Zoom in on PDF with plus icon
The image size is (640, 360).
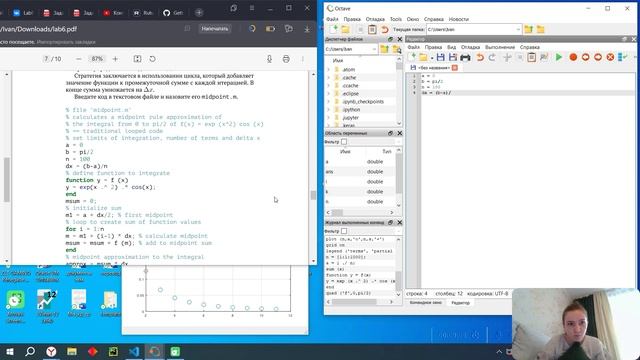pyautogui.click(x=115, y=59)
